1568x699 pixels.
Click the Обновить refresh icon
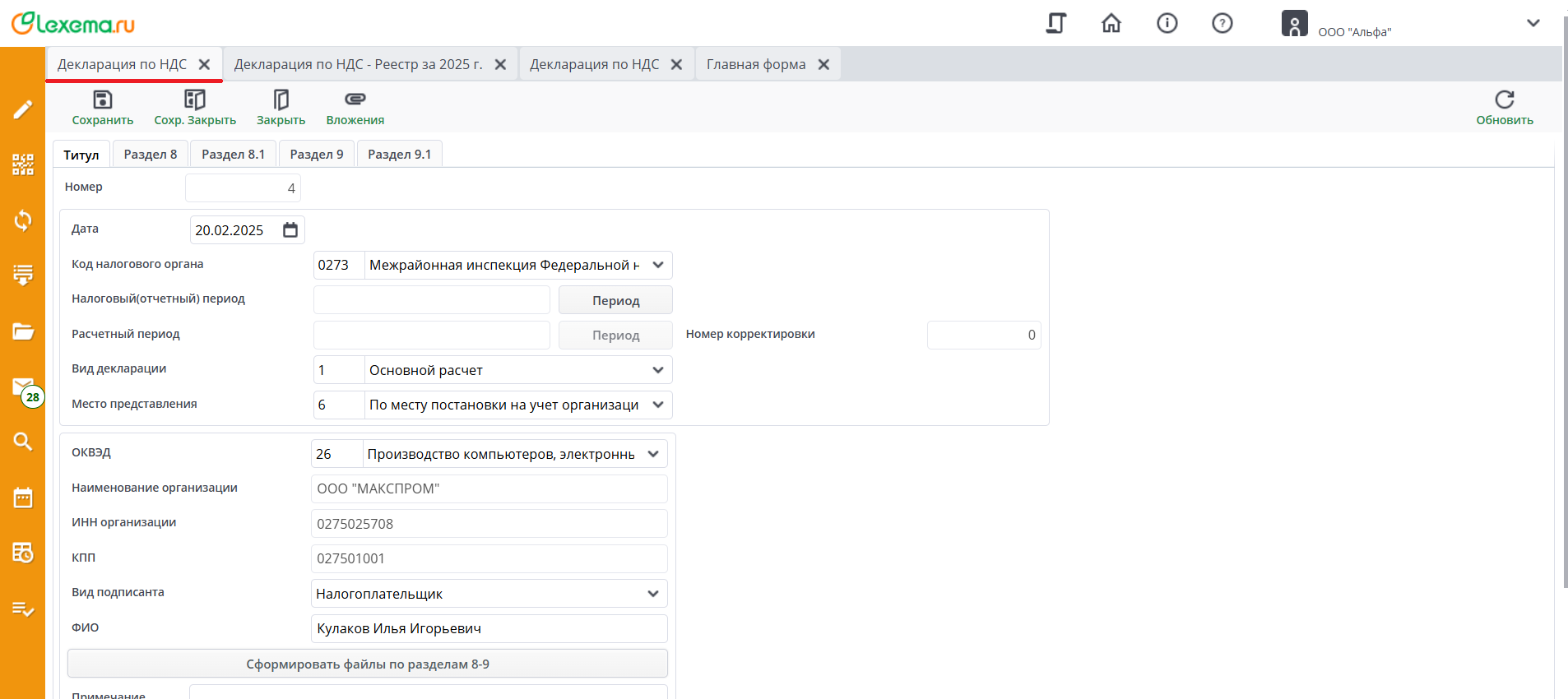pos(1504,100)
